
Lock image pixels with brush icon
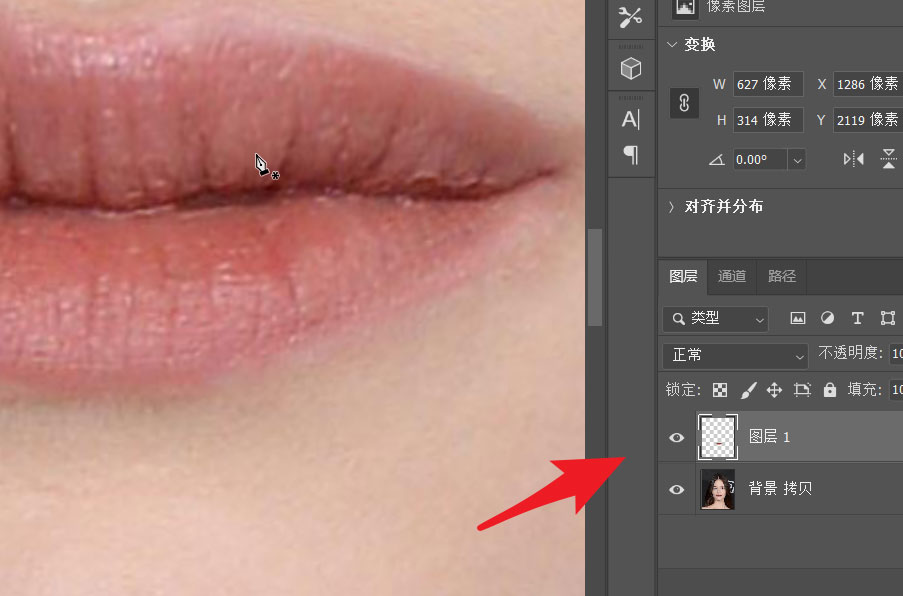click(748, 390)
